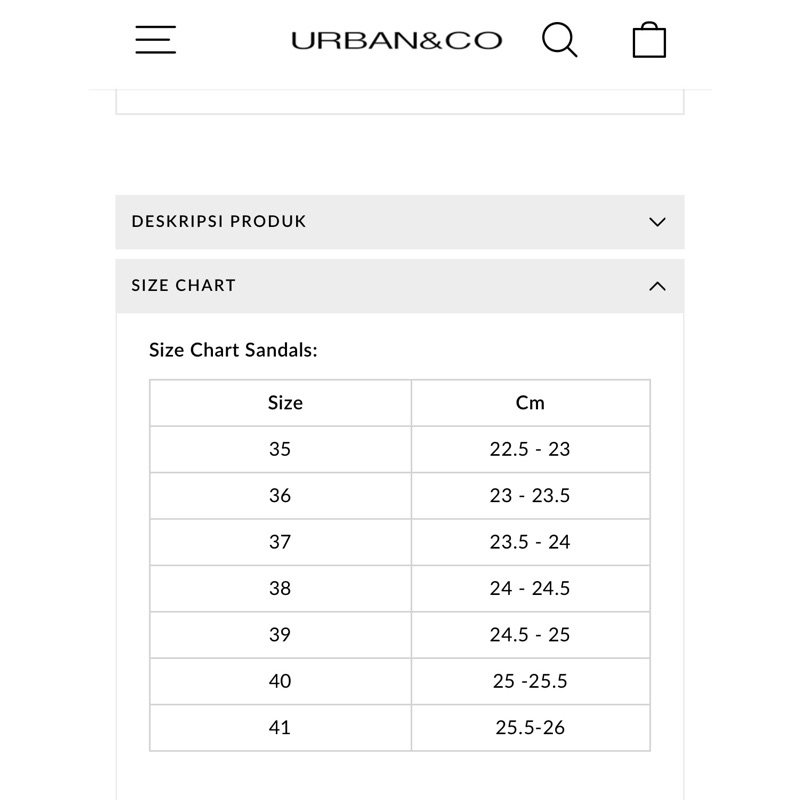Click the 22.5 - 23 measurement cell
Viewport: 800px width, 800px height.
point(530,449)
